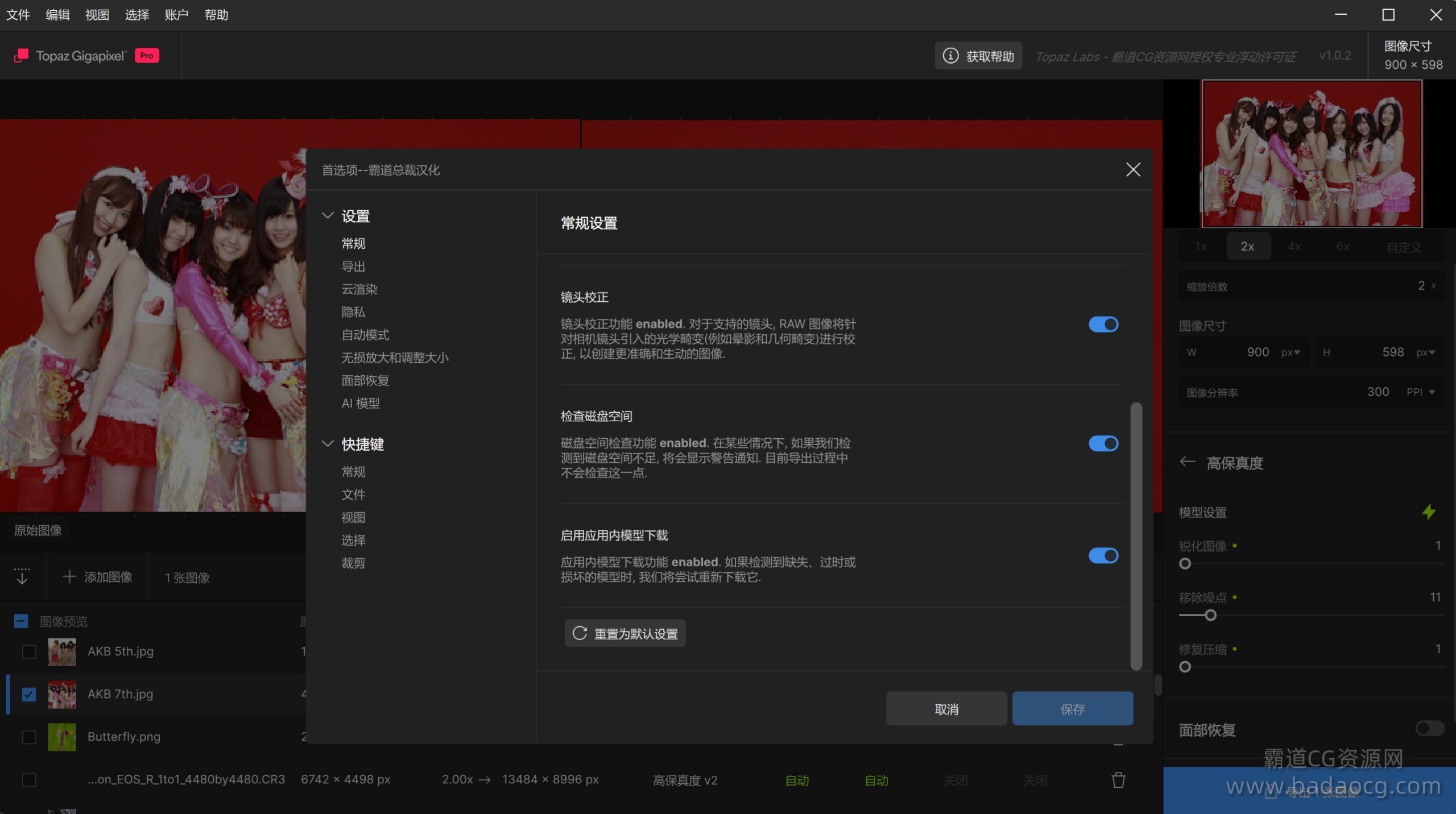Image resolution: width=1456 pixels, height=814 pixels.
Task: Collapse the 设置 tree section
Action: (x=328, y=215)
